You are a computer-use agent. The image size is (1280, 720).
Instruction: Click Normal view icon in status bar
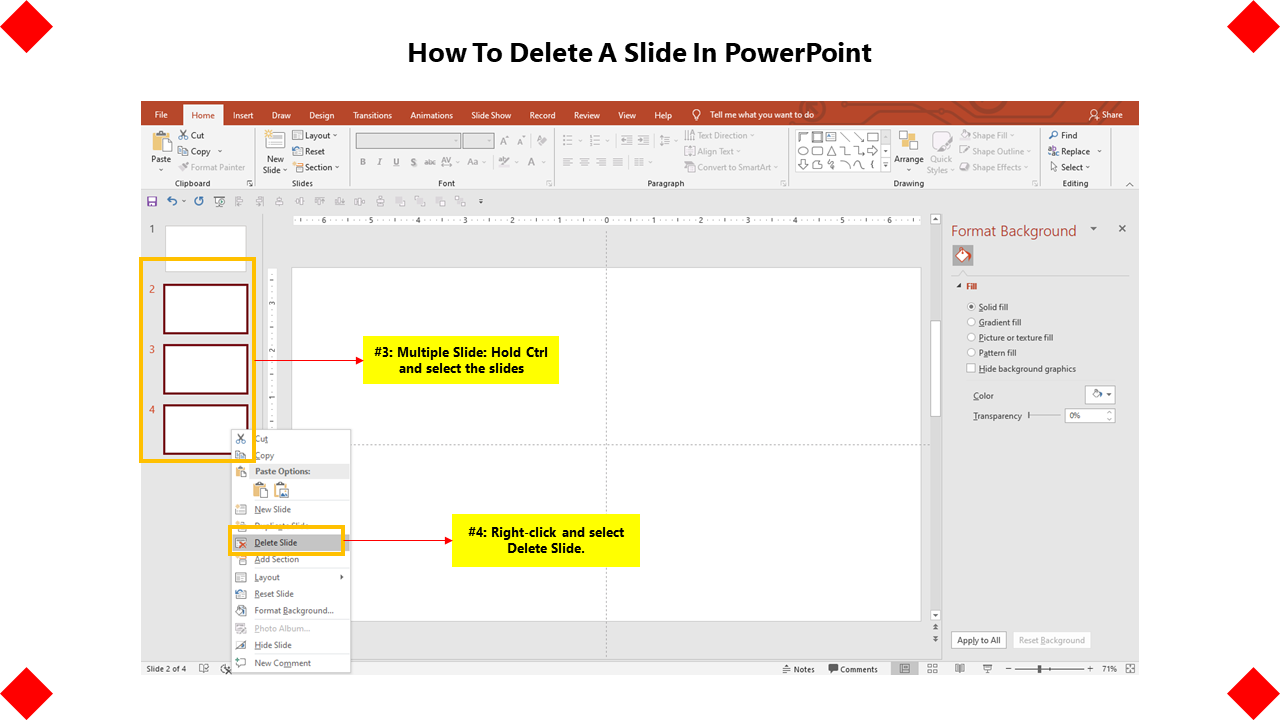coord(904,669)
